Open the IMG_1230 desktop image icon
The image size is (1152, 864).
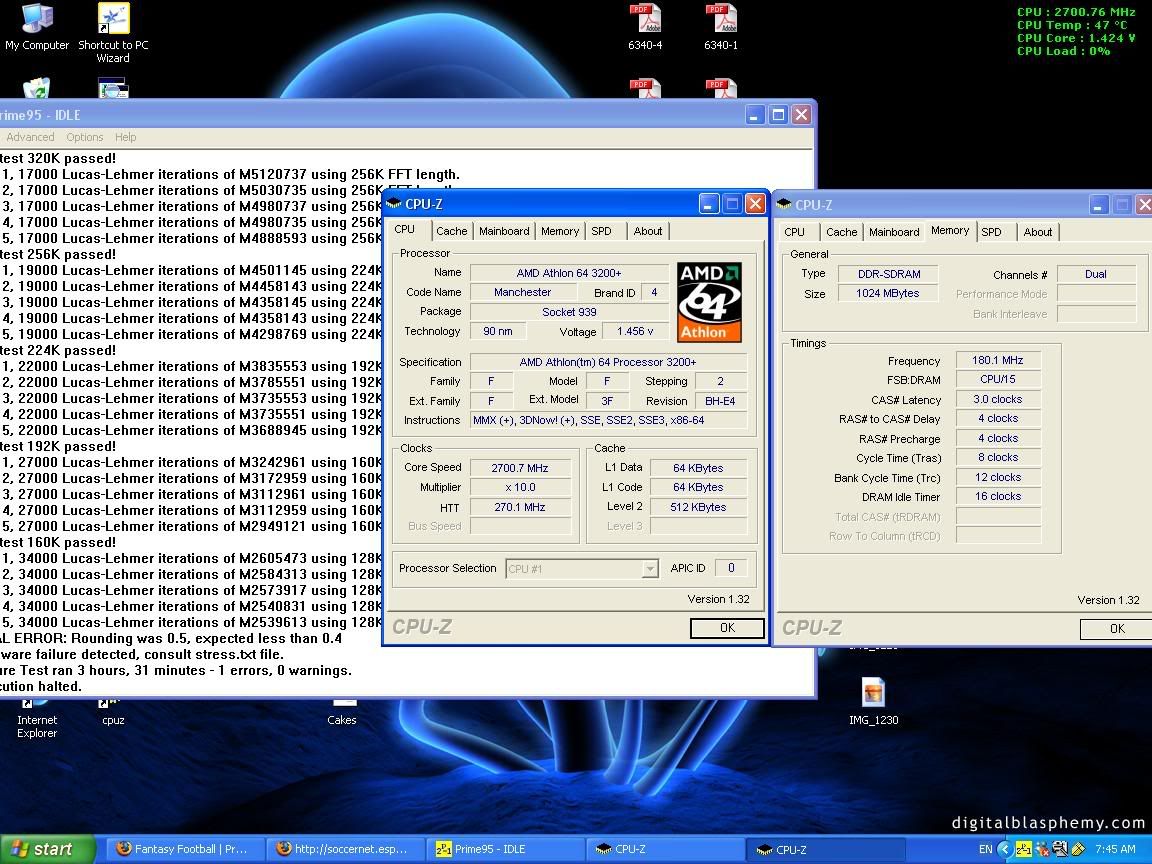873,693
